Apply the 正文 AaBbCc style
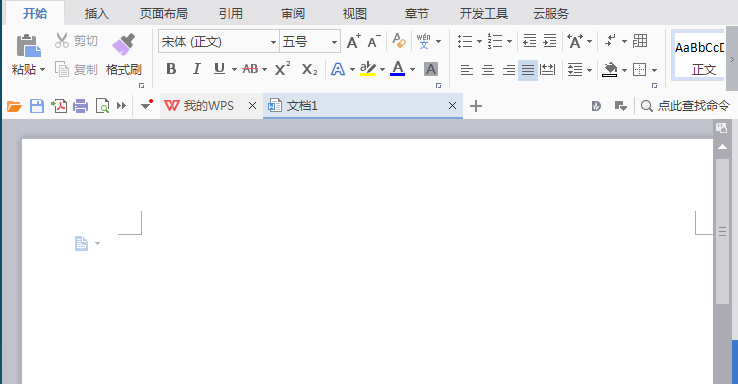738x384 pixels. pyautogui.click(x=698, y=56)
